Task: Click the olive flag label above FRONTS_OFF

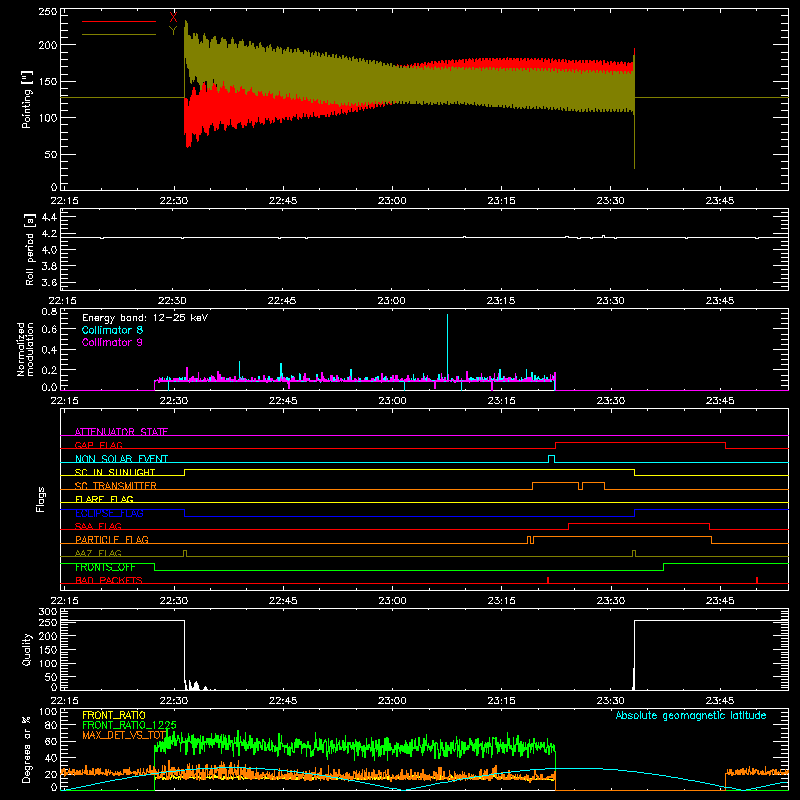Action: point(98,553)
